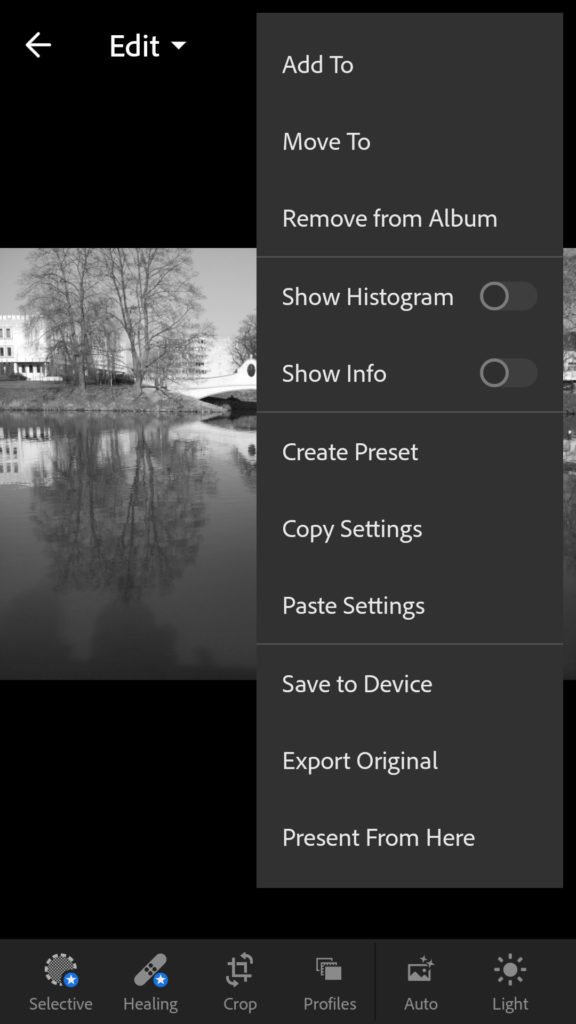Open the Light adjustments panel
This screenshot has width=576, height=1024.
click(x=510, y=982)
